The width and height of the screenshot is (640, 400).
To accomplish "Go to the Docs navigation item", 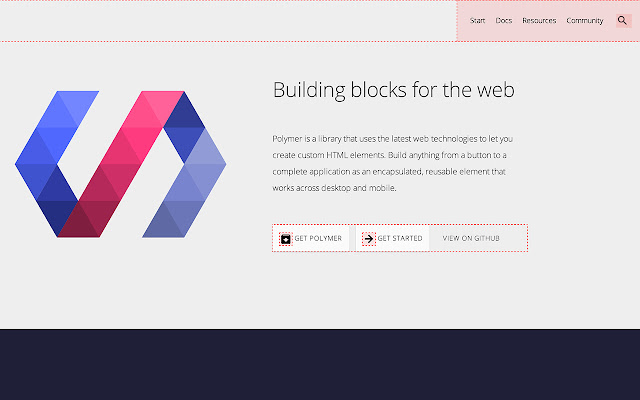I will 504,20.
